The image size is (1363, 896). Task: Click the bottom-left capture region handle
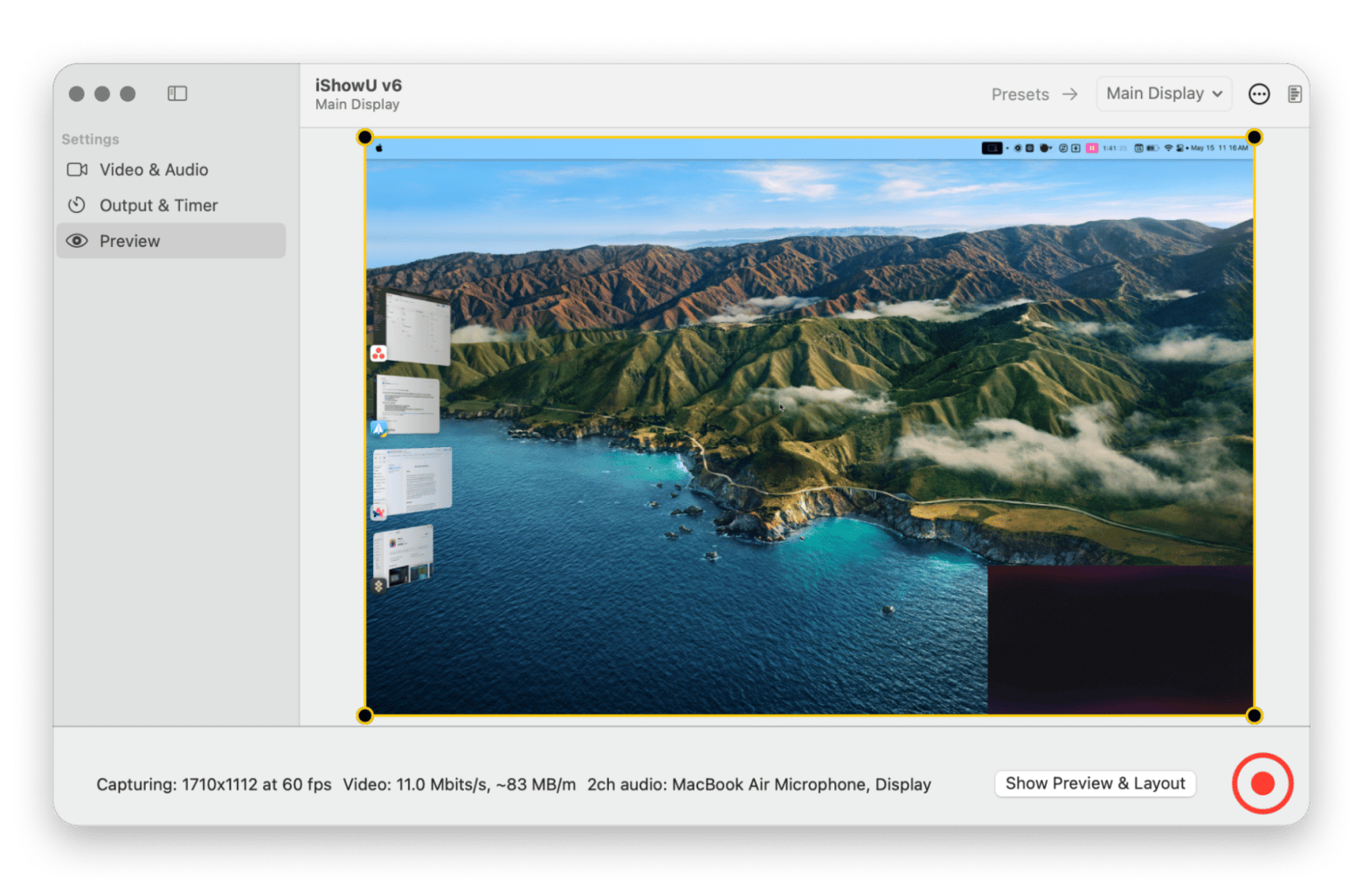[x=363, y=715]
